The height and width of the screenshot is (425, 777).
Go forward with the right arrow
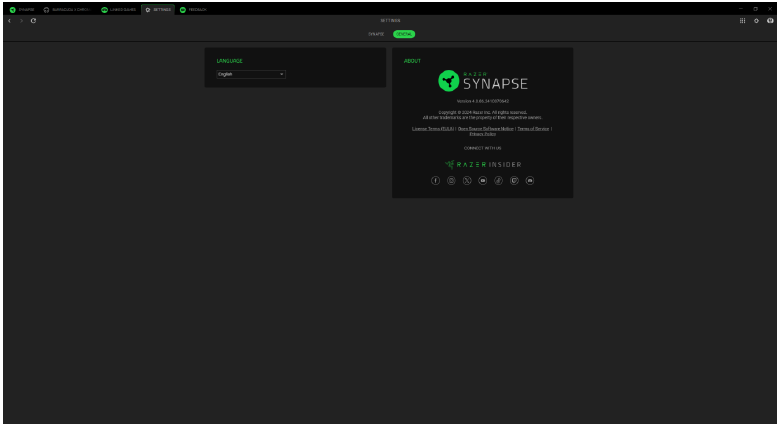pos(21,21)
